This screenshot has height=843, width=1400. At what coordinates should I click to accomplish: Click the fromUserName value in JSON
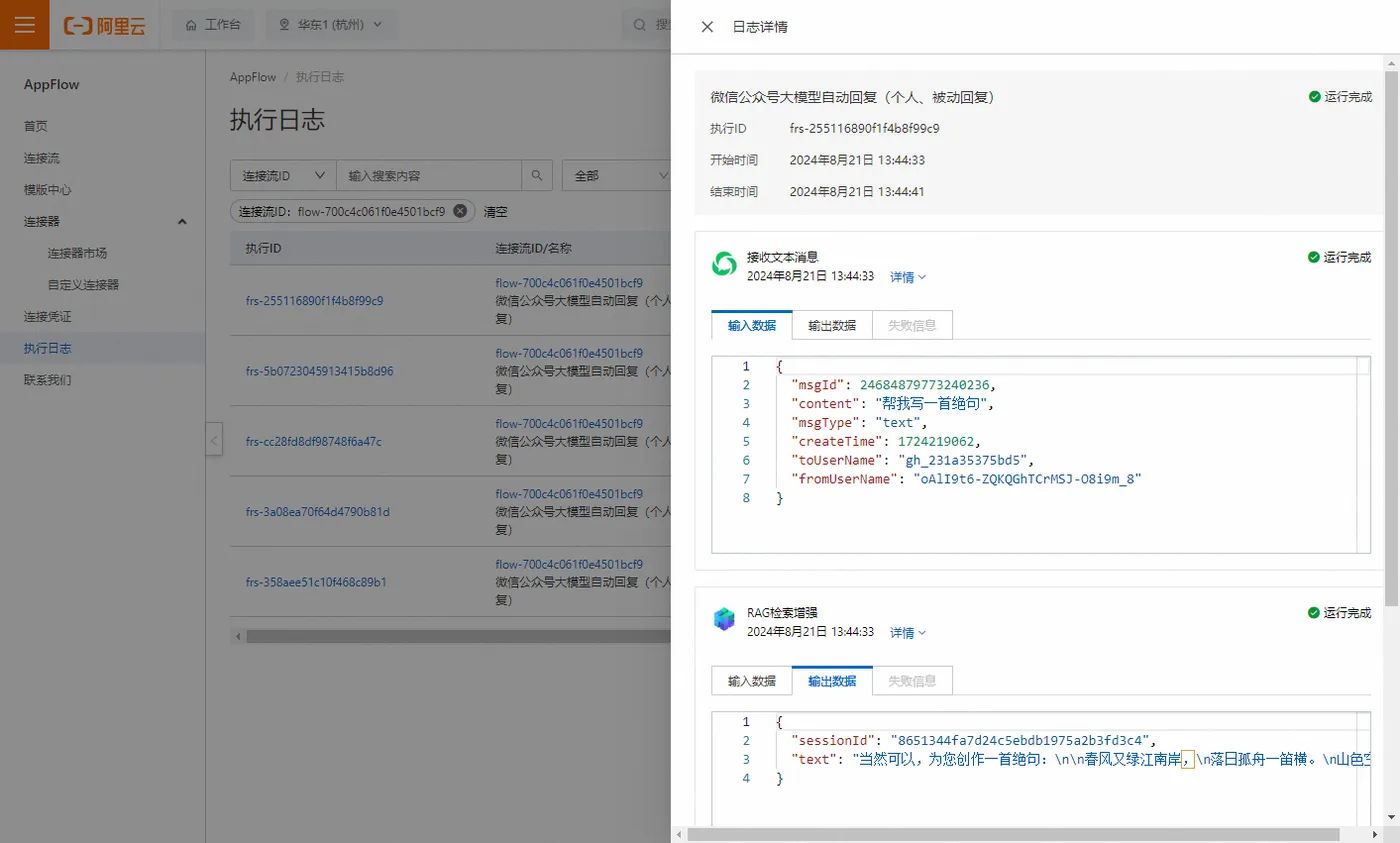(x=1026, y=480)
